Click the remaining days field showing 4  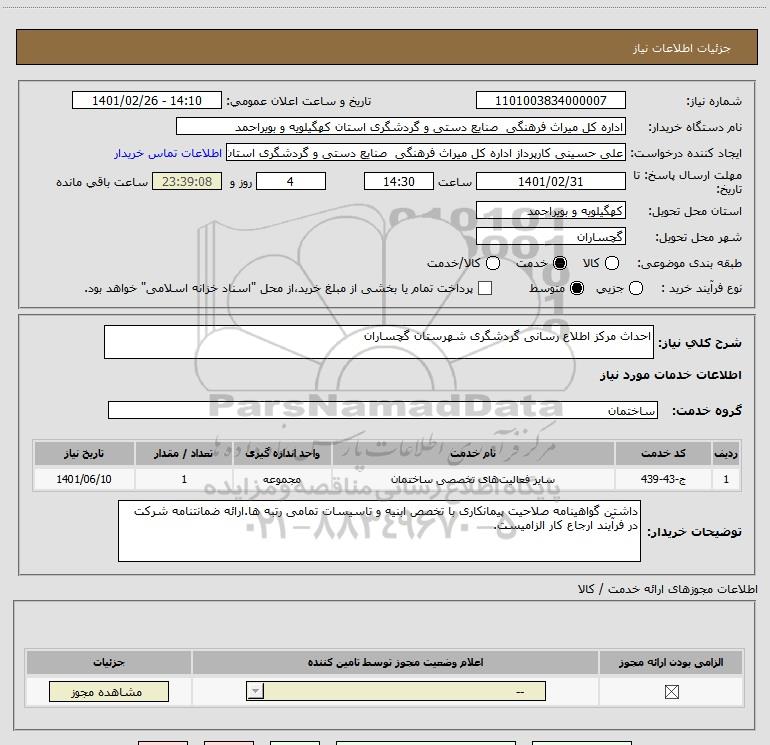291,181
